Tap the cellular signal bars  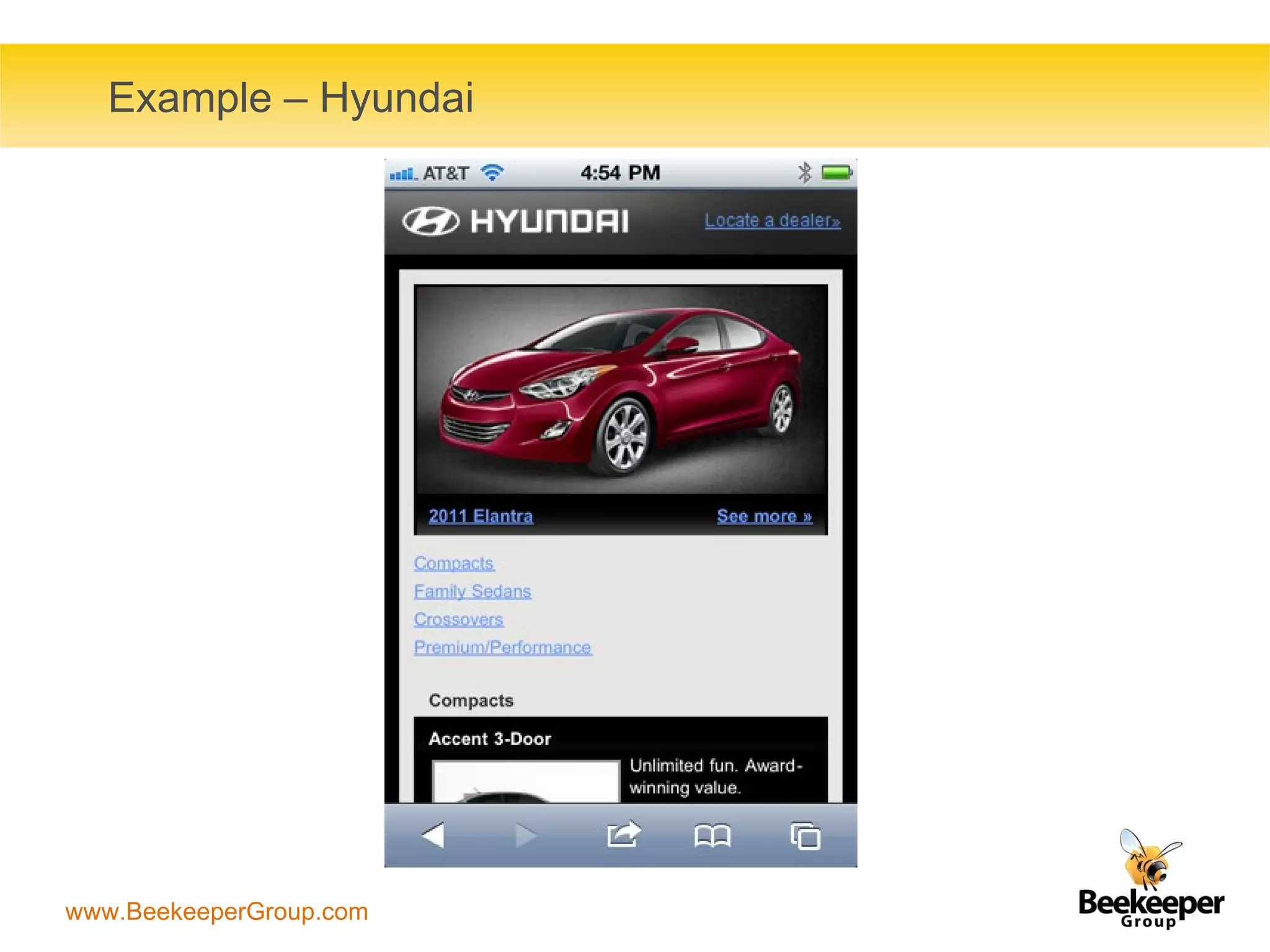click(404, 174)
